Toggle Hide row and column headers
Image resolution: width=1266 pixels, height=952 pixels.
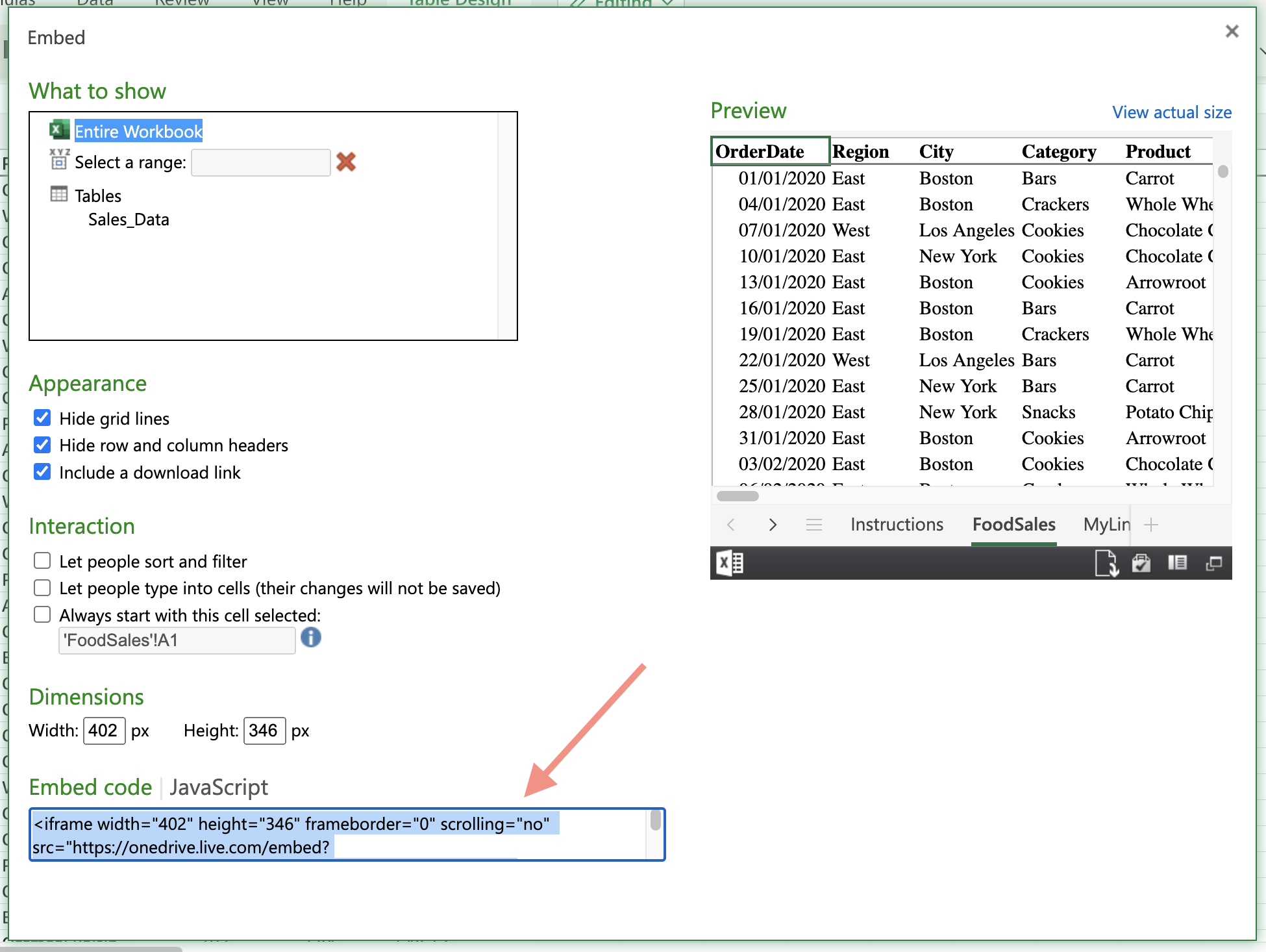(42, 445)
